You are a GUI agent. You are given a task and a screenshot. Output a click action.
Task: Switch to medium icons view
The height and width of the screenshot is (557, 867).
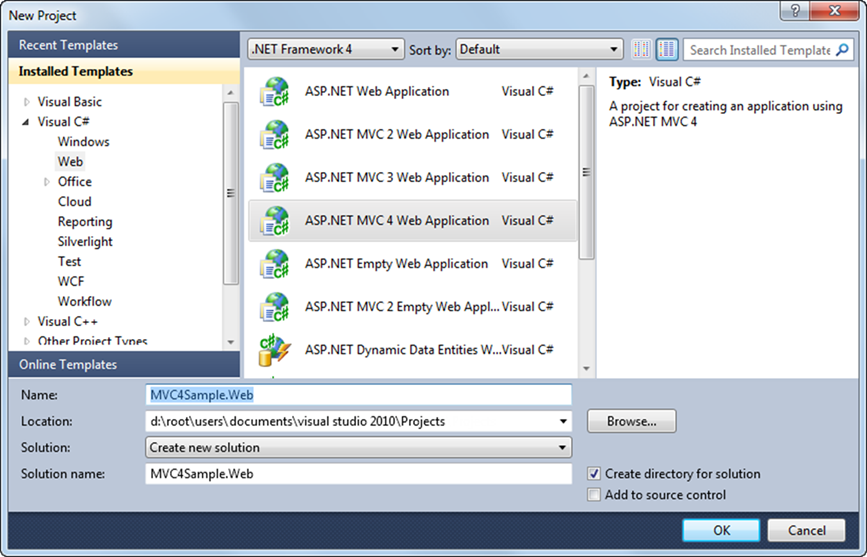click(x=667, y=50)
